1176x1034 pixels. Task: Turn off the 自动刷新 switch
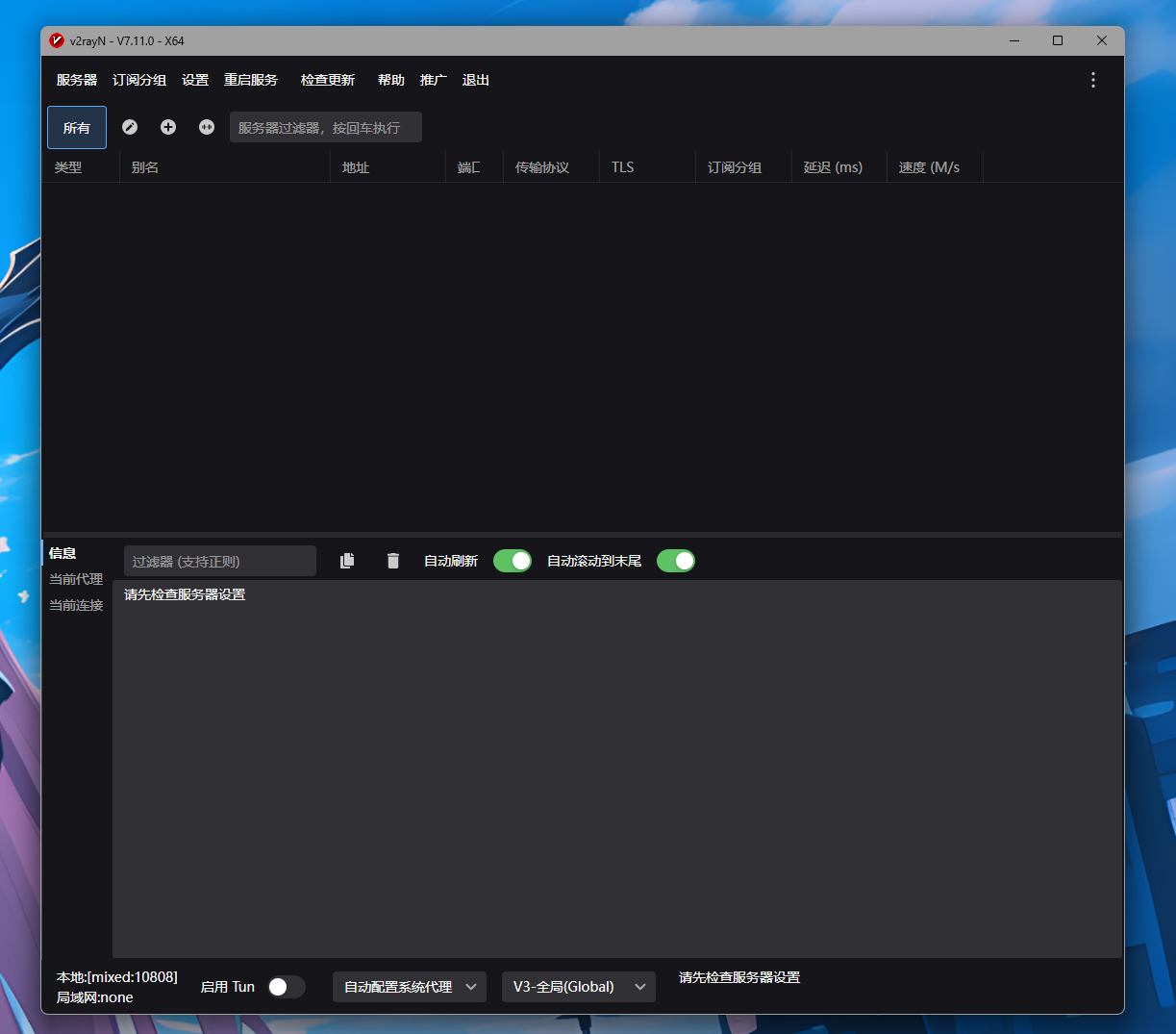pos(513,561)
